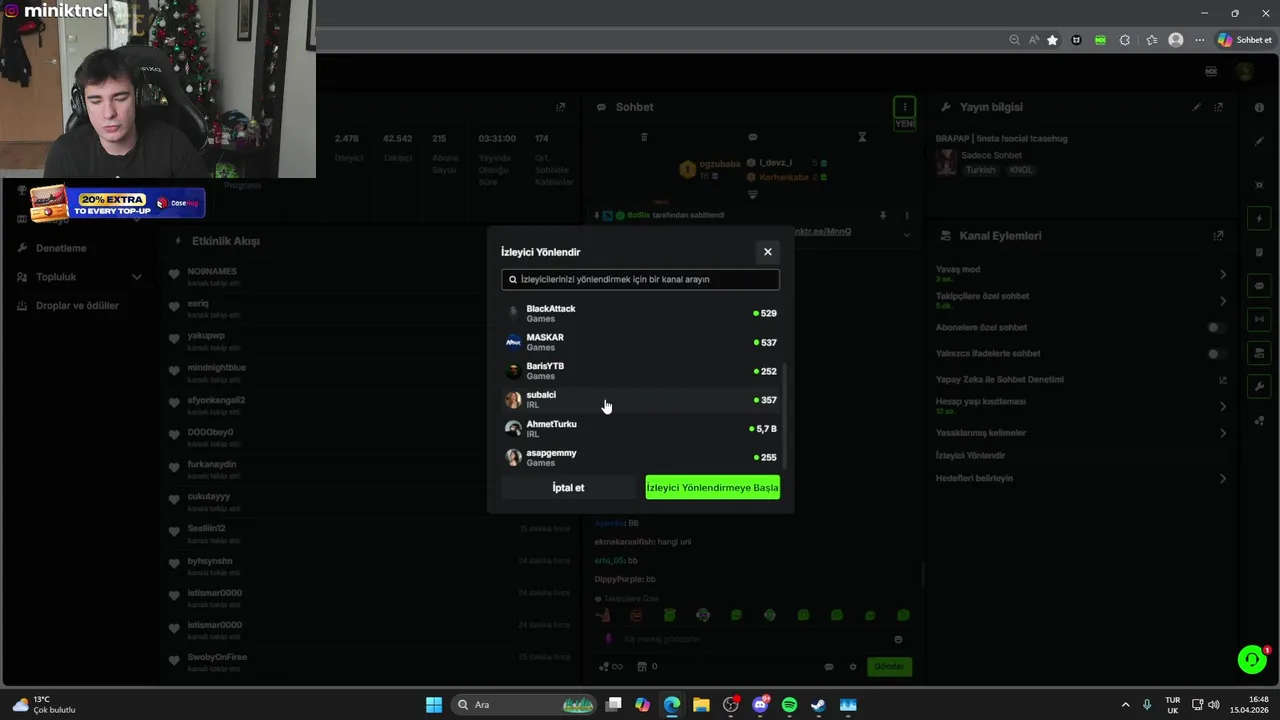Screen dimensions: 1280x720
Task: Unpin the pinned BotRix message
Action: [883, 215]
